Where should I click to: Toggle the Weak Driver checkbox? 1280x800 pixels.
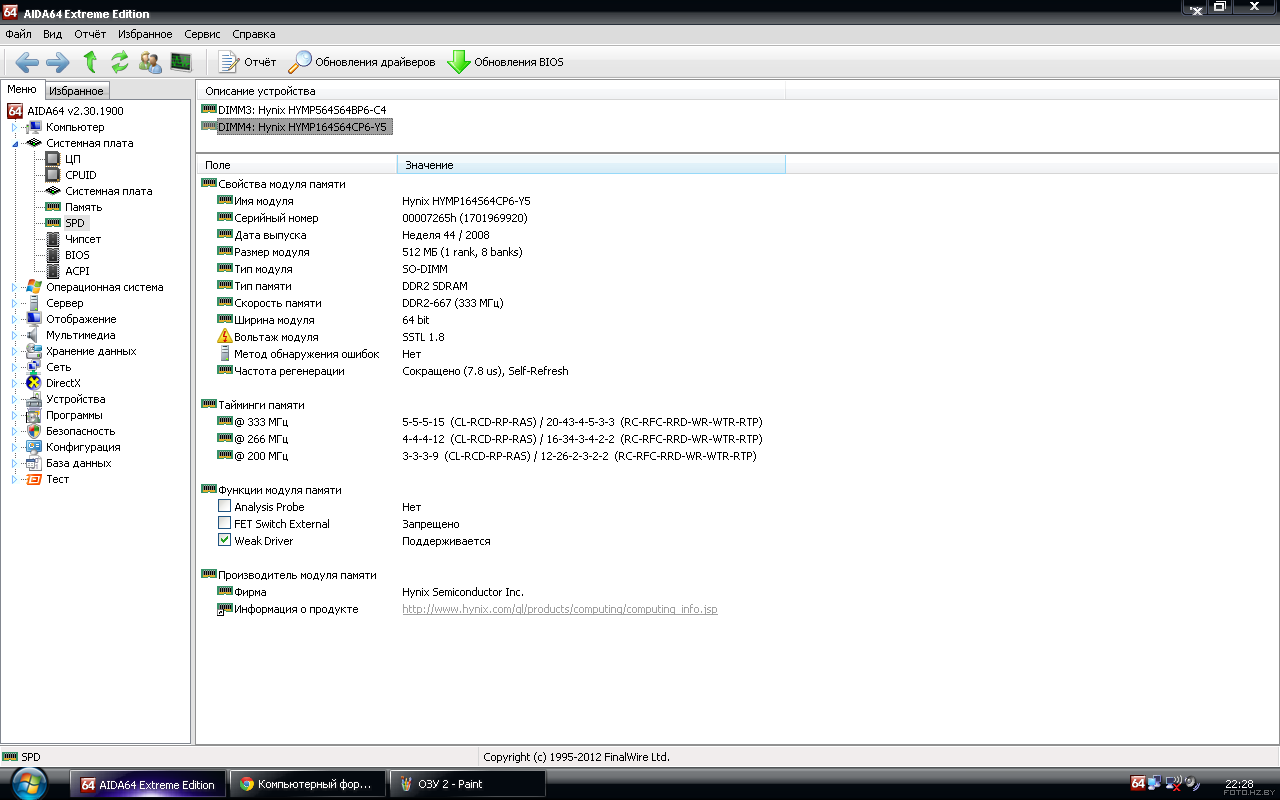pos(224,541)
